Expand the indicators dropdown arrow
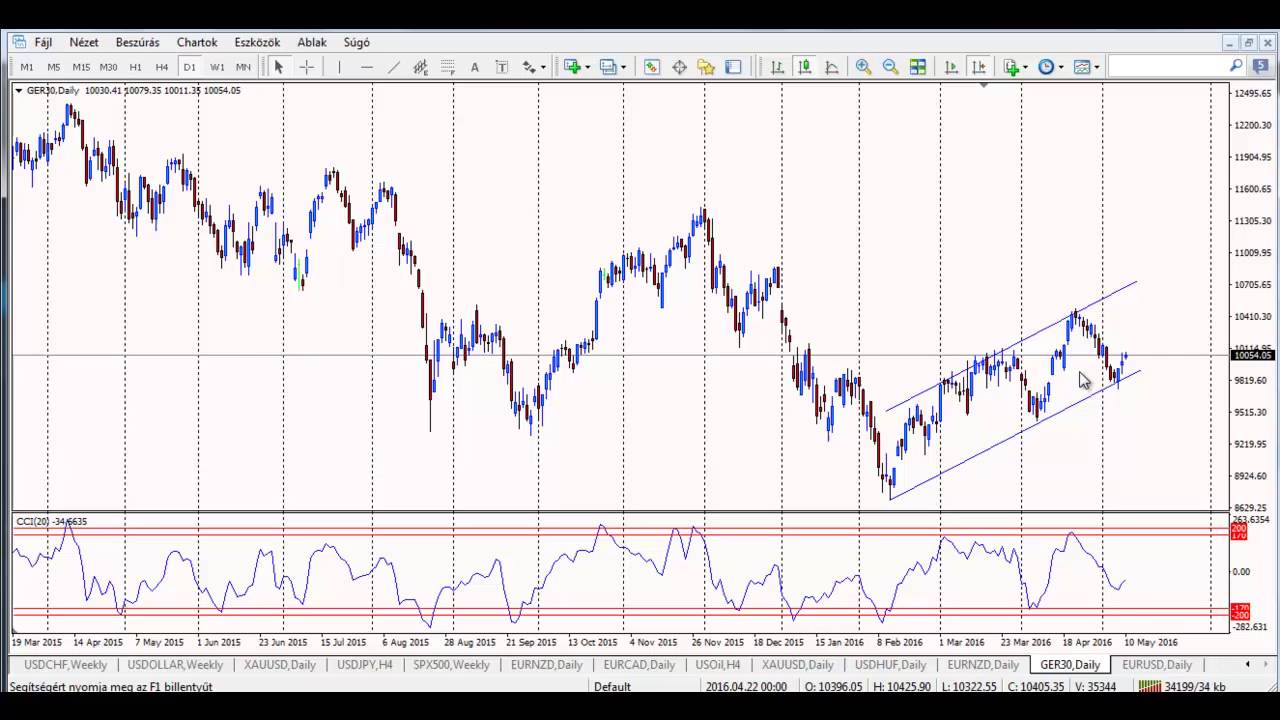This screenshot has width=1280, height=720. [x=1026, y=67]
